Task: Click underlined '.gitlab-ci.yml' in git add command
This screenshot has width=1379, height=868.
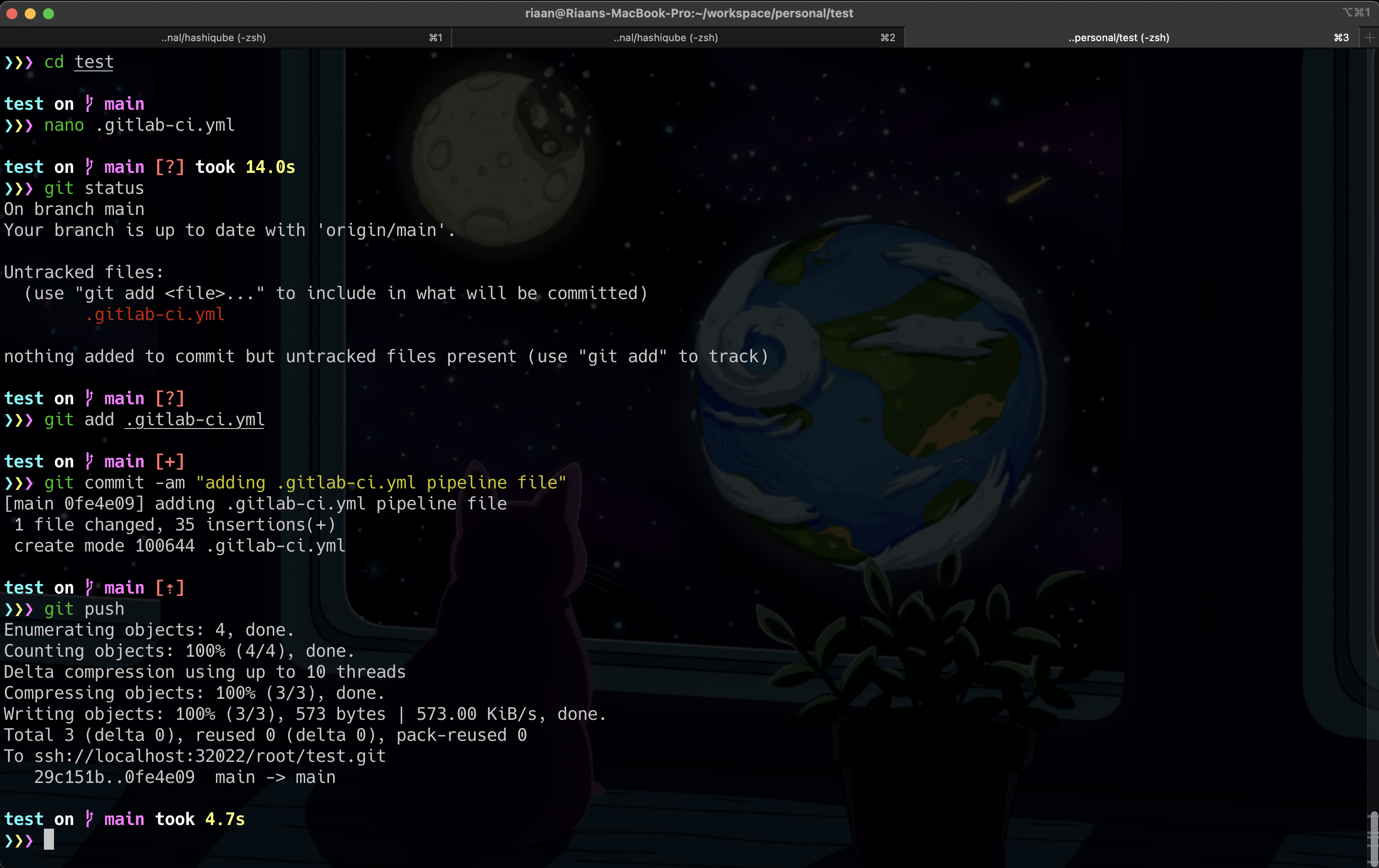Action: [195, 420]
